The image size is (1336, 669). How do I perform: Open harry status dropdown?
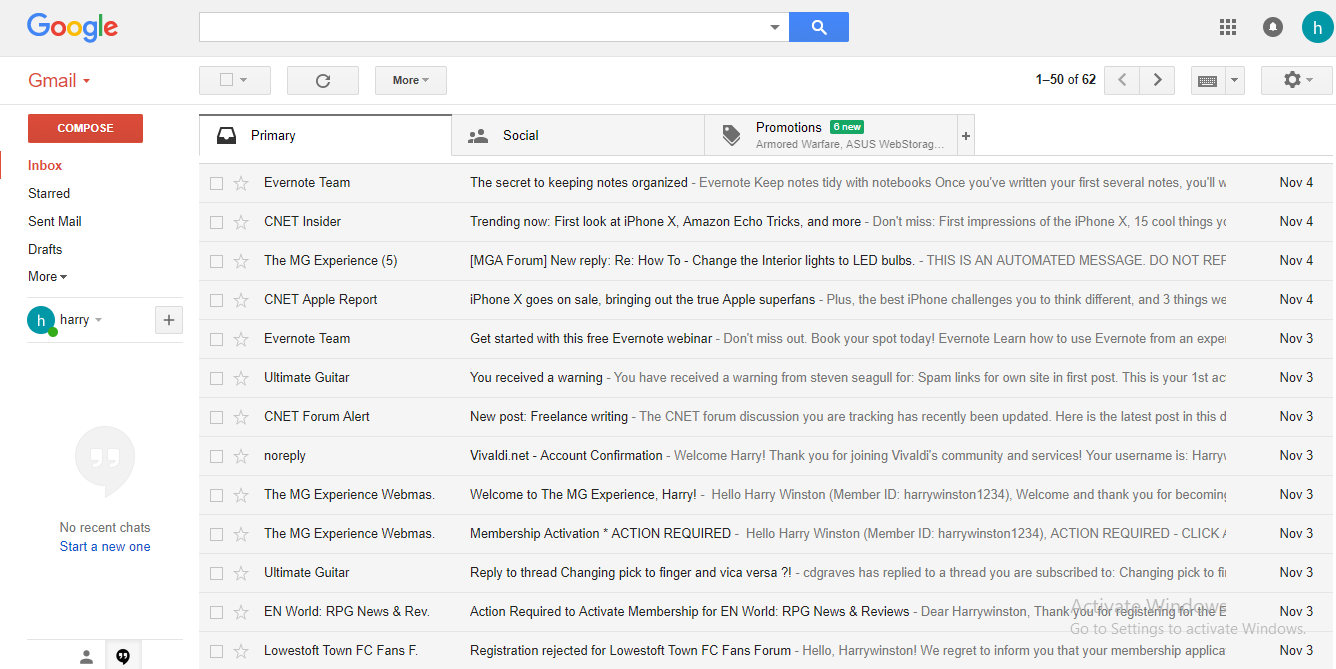[98, 320]
